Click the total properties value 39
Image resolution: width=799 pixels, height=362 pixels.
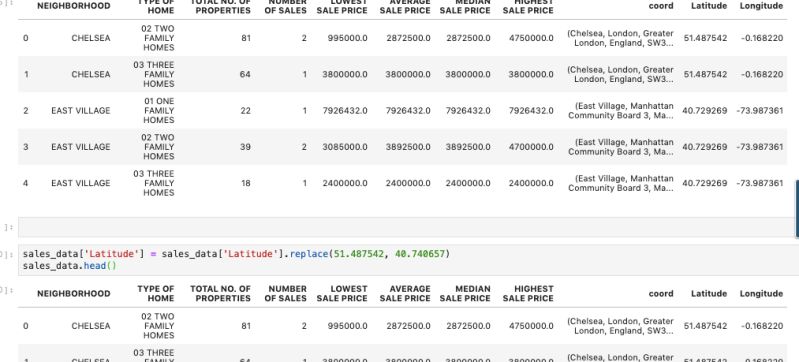click(246, 147)
